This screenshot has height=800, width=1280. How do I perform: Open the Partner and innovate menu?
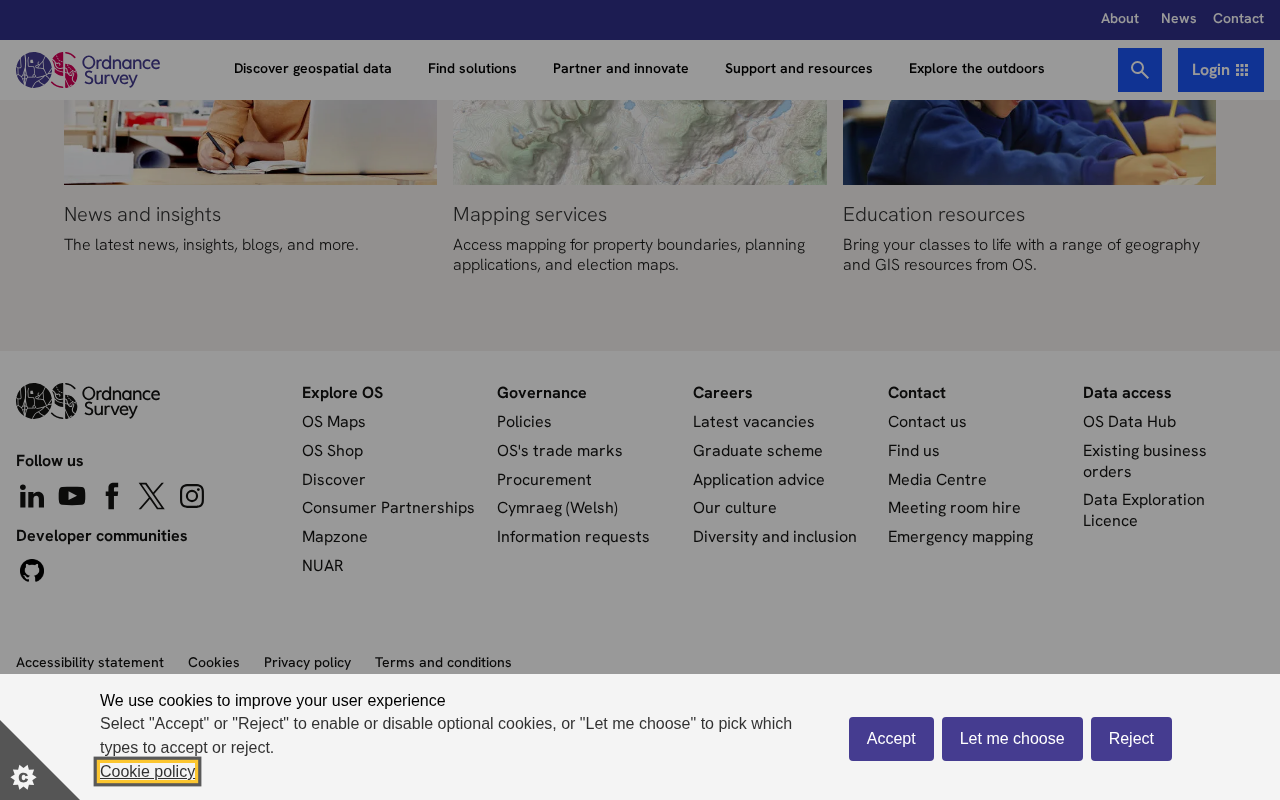click(x=621, y=69)
